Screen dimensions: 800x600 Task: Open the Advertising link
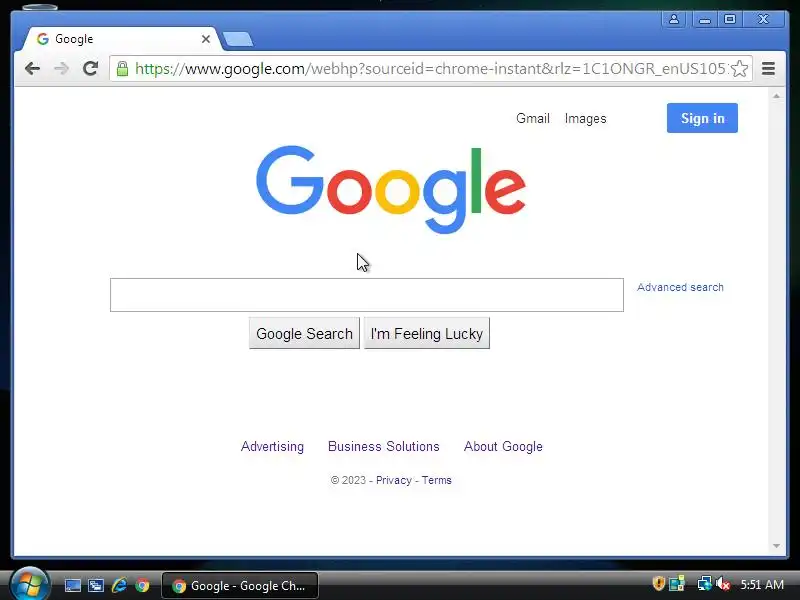(x=272, y=446)
